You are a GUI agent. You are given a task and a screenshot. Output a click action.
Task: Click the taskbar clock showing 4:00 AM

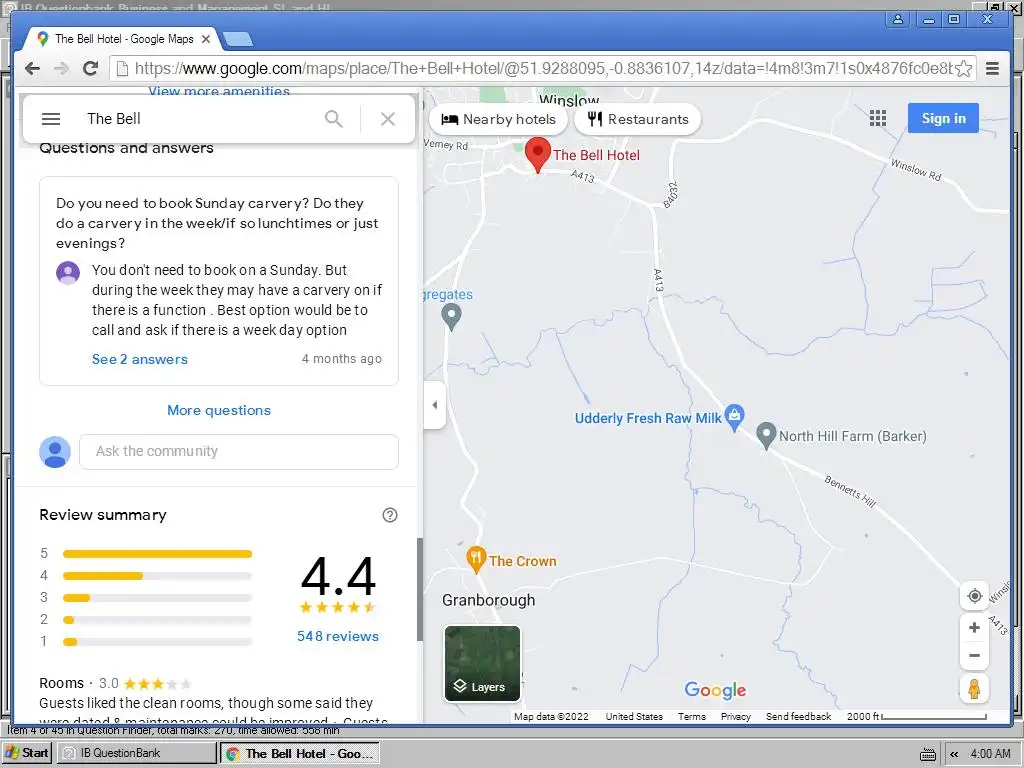(x=990, y=754)
